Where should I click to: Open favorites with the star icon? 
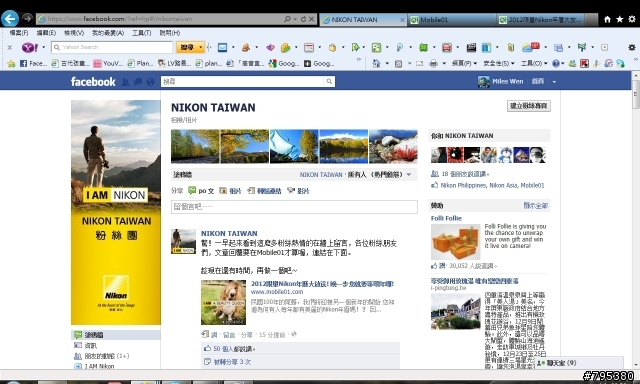click(x=620, y=19)
